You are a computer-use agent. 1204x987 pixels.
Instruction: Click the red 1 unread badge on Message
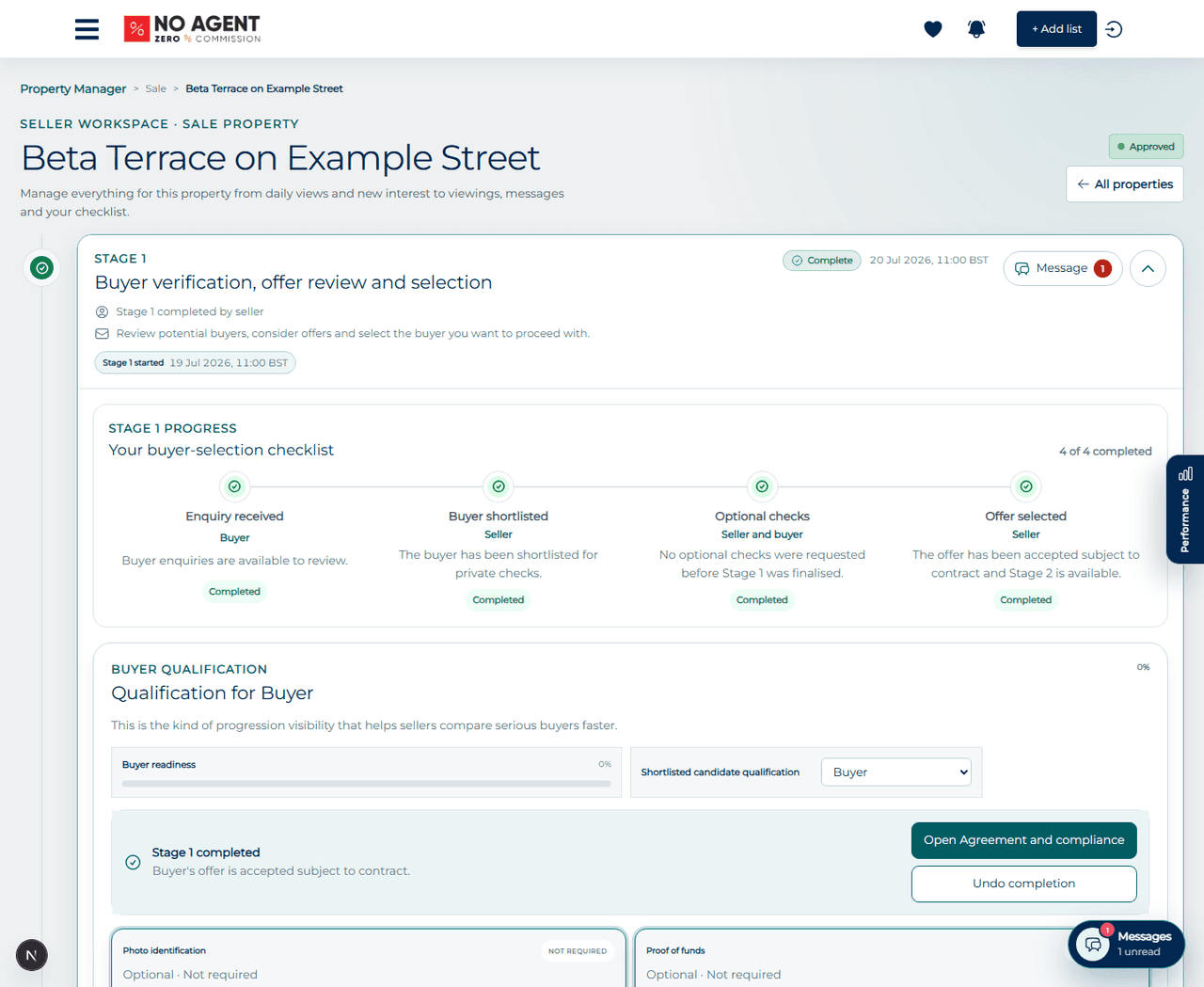1102,268
